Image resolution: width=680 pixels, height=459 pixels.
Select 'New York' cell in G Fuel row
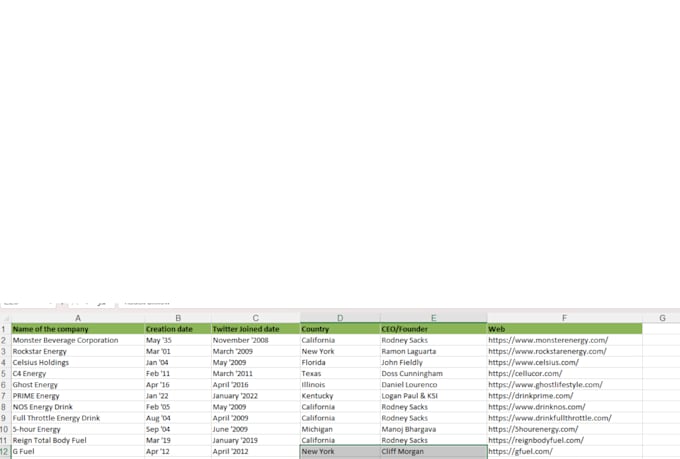pyautogui.click(x=340, y=451)
